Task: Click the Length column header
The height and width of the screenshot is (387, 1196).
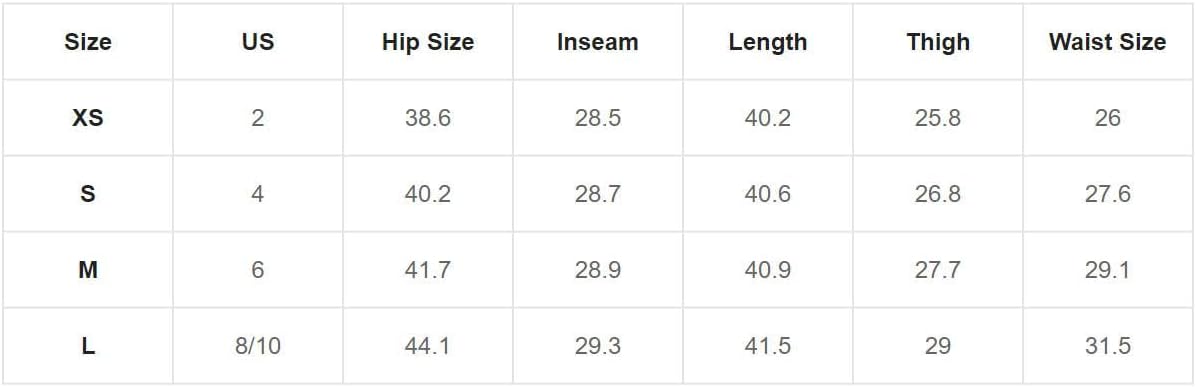Action: pyautogui.click(x=767, y=41)
